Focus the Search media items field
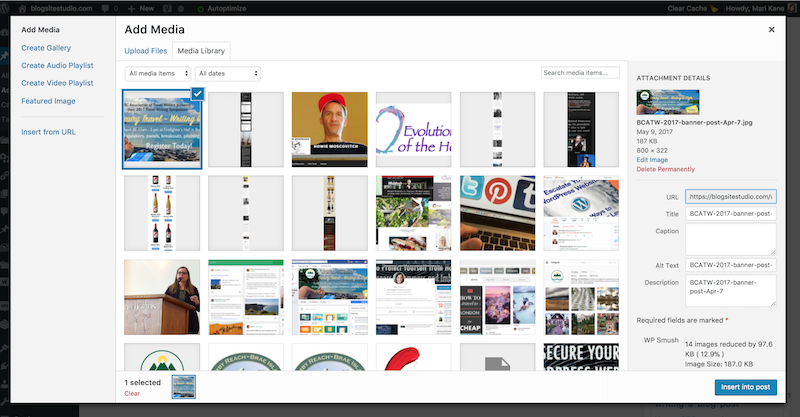Image resolution: width=800 pixels, height=417 pixels. 580,73
